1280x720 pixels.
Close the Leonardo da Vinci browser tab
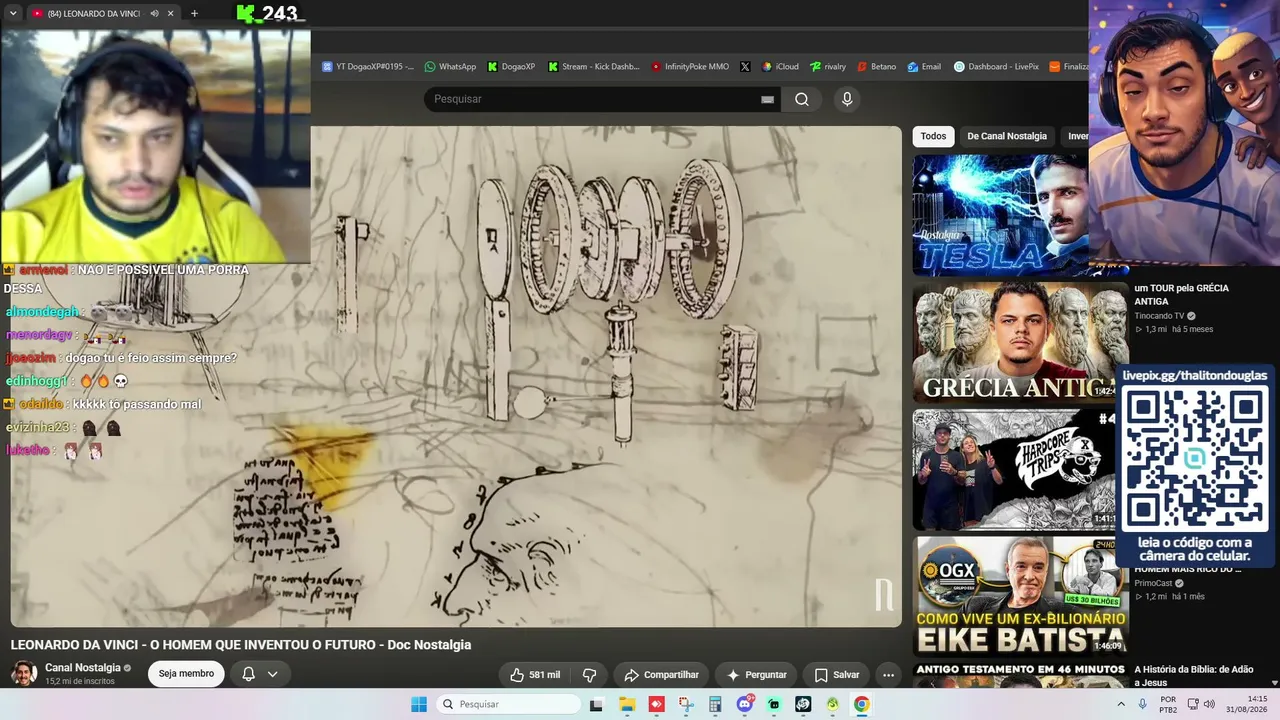[171, 14]
